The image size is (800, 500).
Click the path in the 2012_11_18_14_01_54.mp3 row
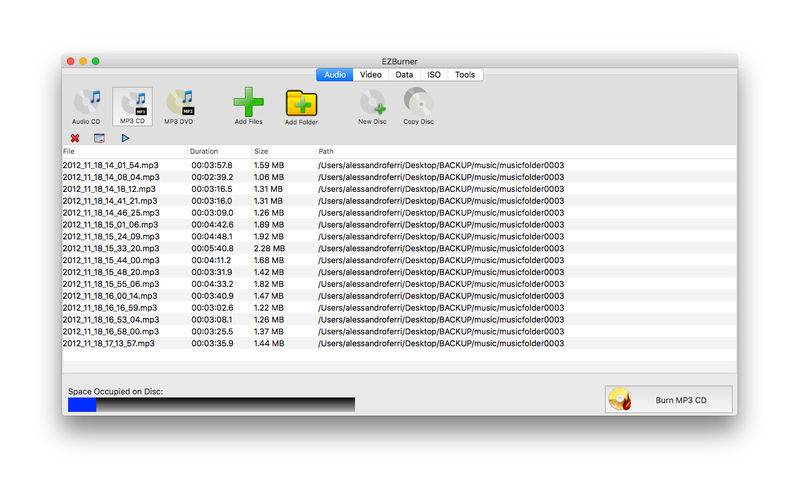(x=441, y=165)
